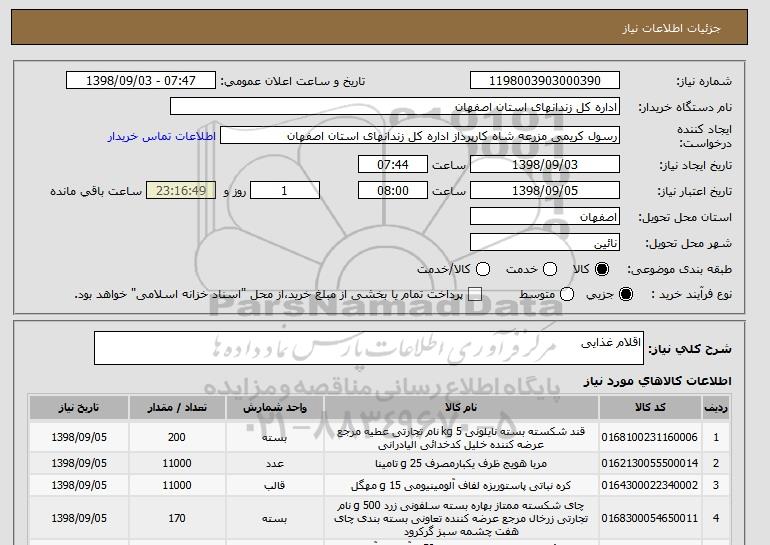This screenshot has height=545, width=770.
Task: Click the need number field 1198003903000390
Action: [545, 81]
